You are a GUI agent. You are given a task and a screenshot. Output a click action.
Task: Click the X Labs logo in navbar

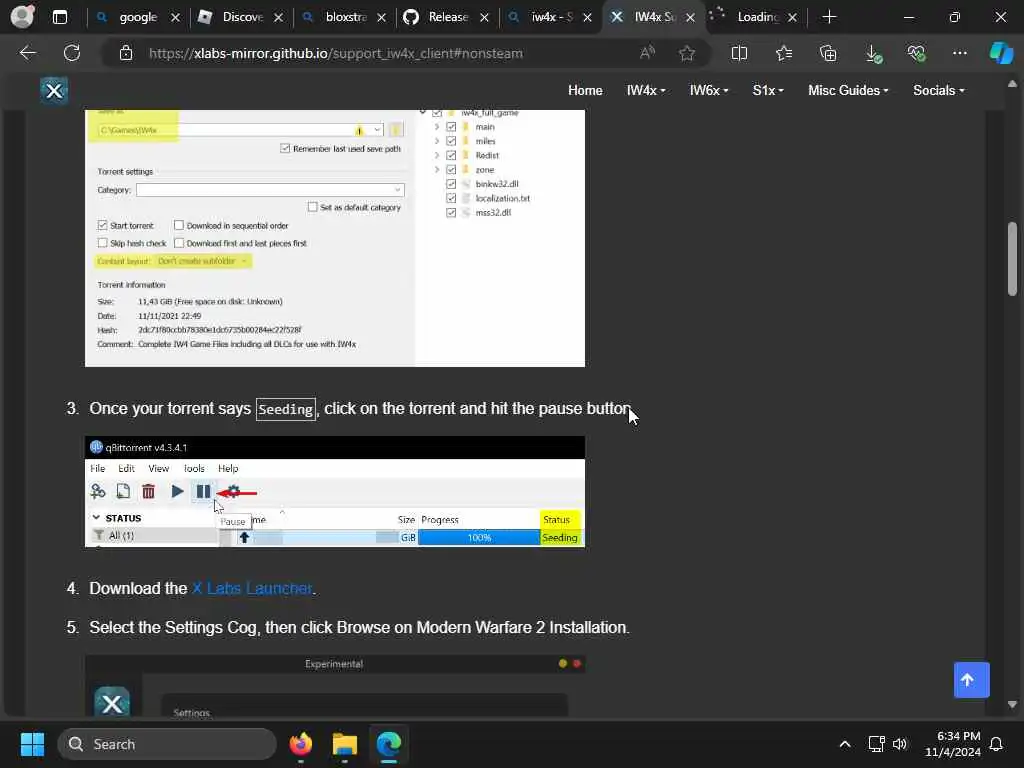(x=54, y=90)
